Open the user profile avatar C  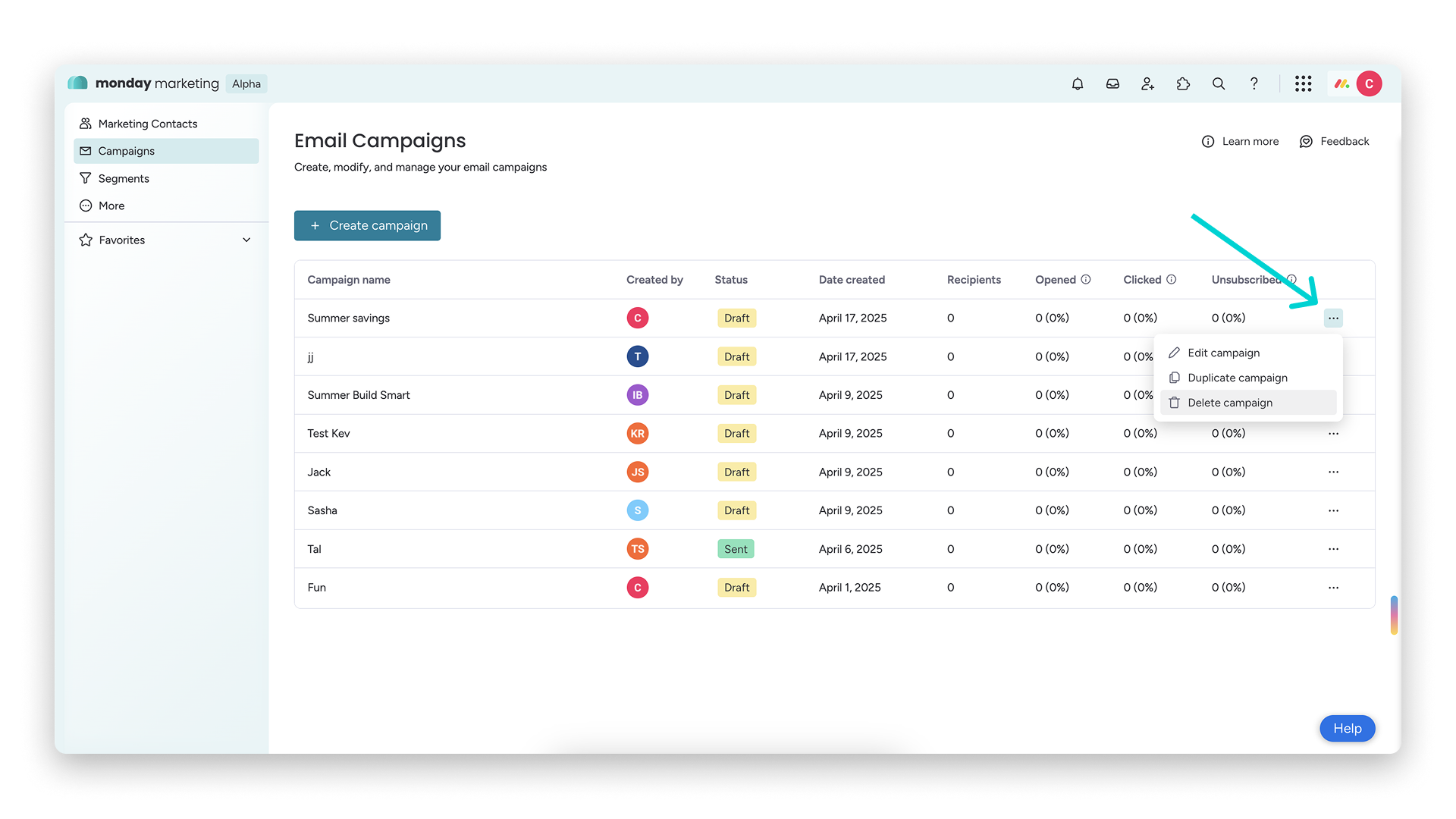1370,83
